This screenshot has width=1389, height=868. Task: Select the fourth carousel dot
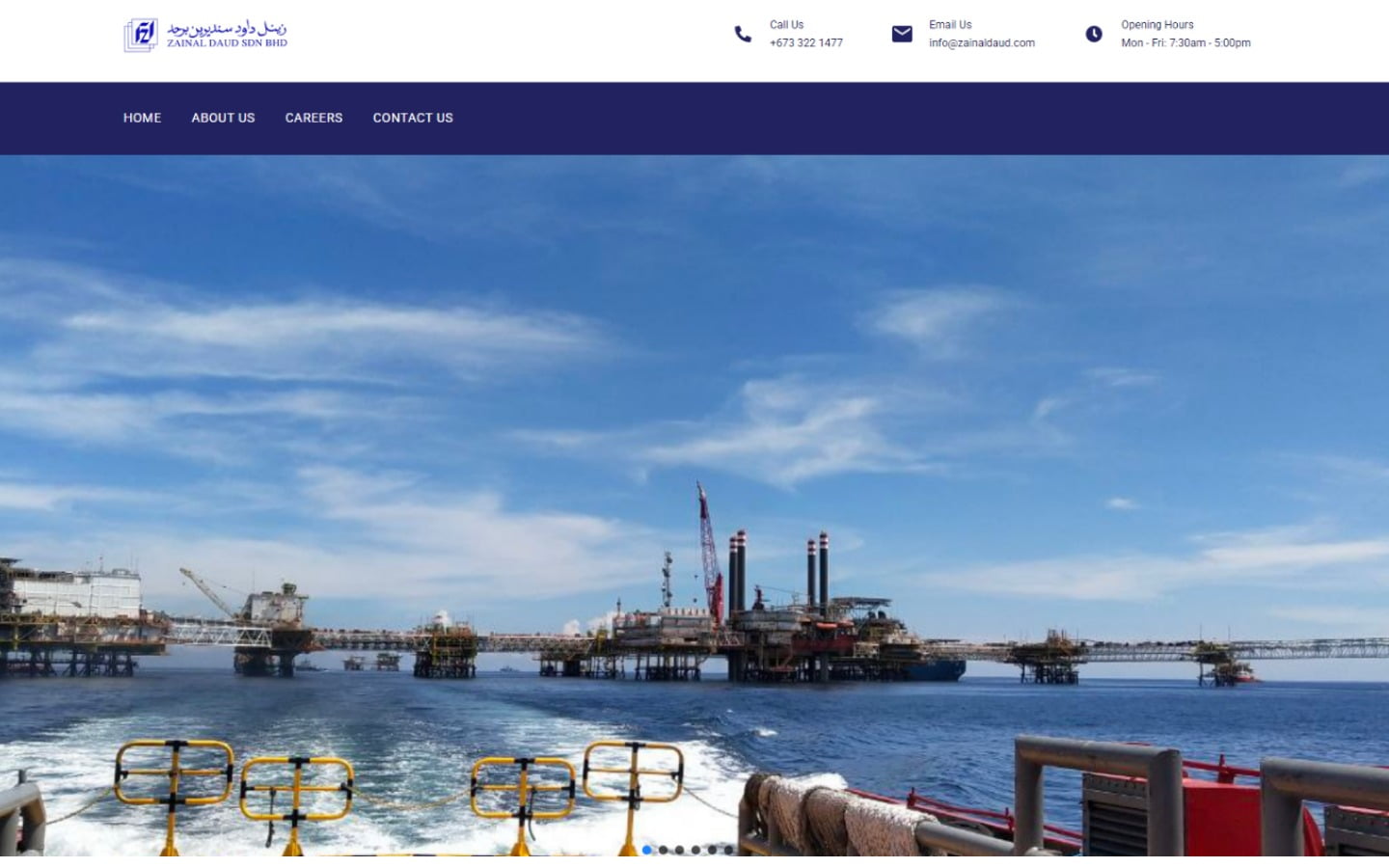click(696, 850)
